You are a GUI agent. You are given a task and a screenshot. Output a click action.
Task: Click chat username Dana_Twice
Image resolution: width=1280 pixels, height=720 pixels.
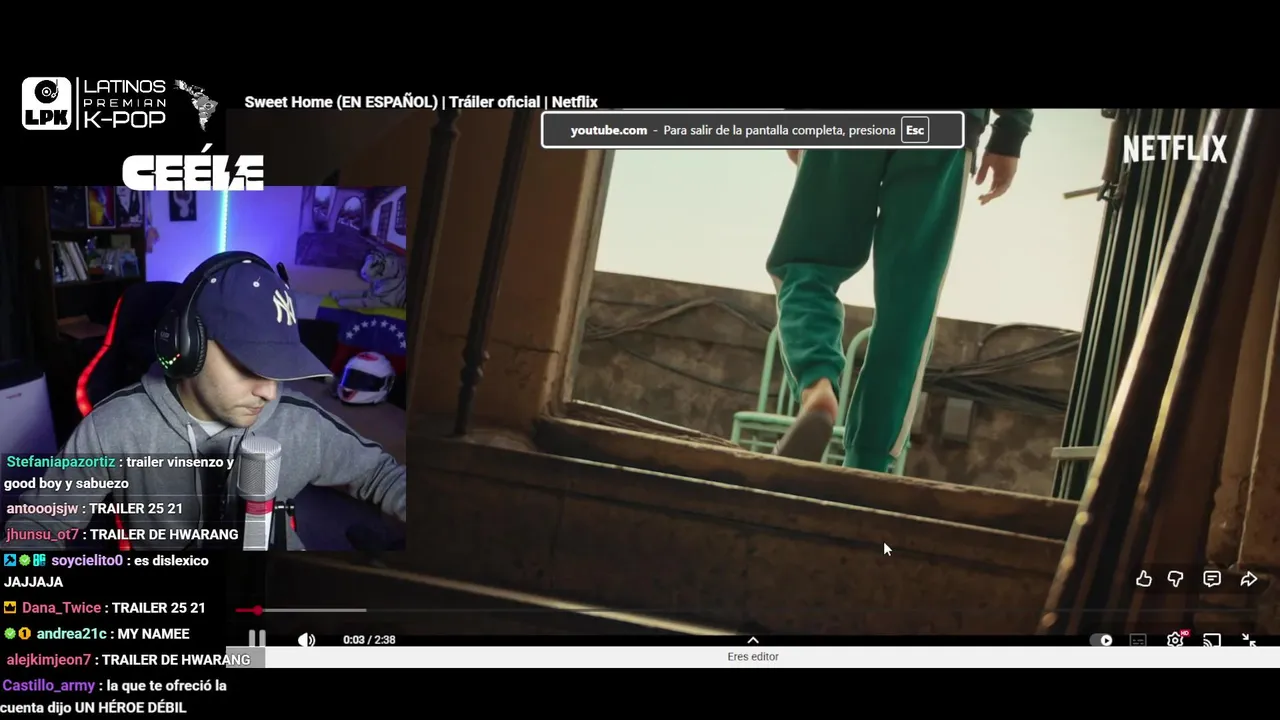coord(61,607)
